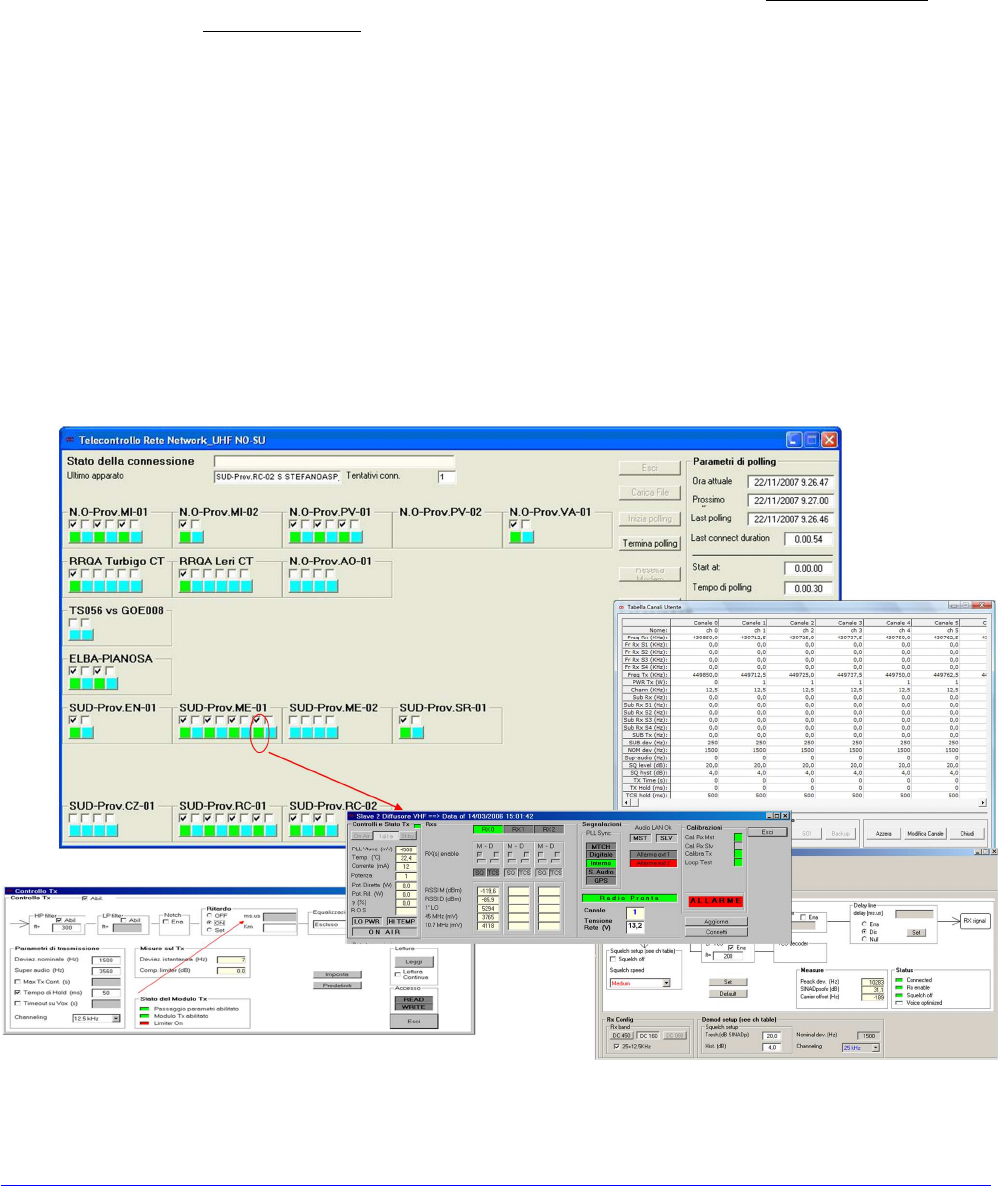Image resolution: width=998 pixels, height=1186 pixels.
Task: Tick first checkbox under SUD-Prov.SR-01
Action: click(404, 720)
